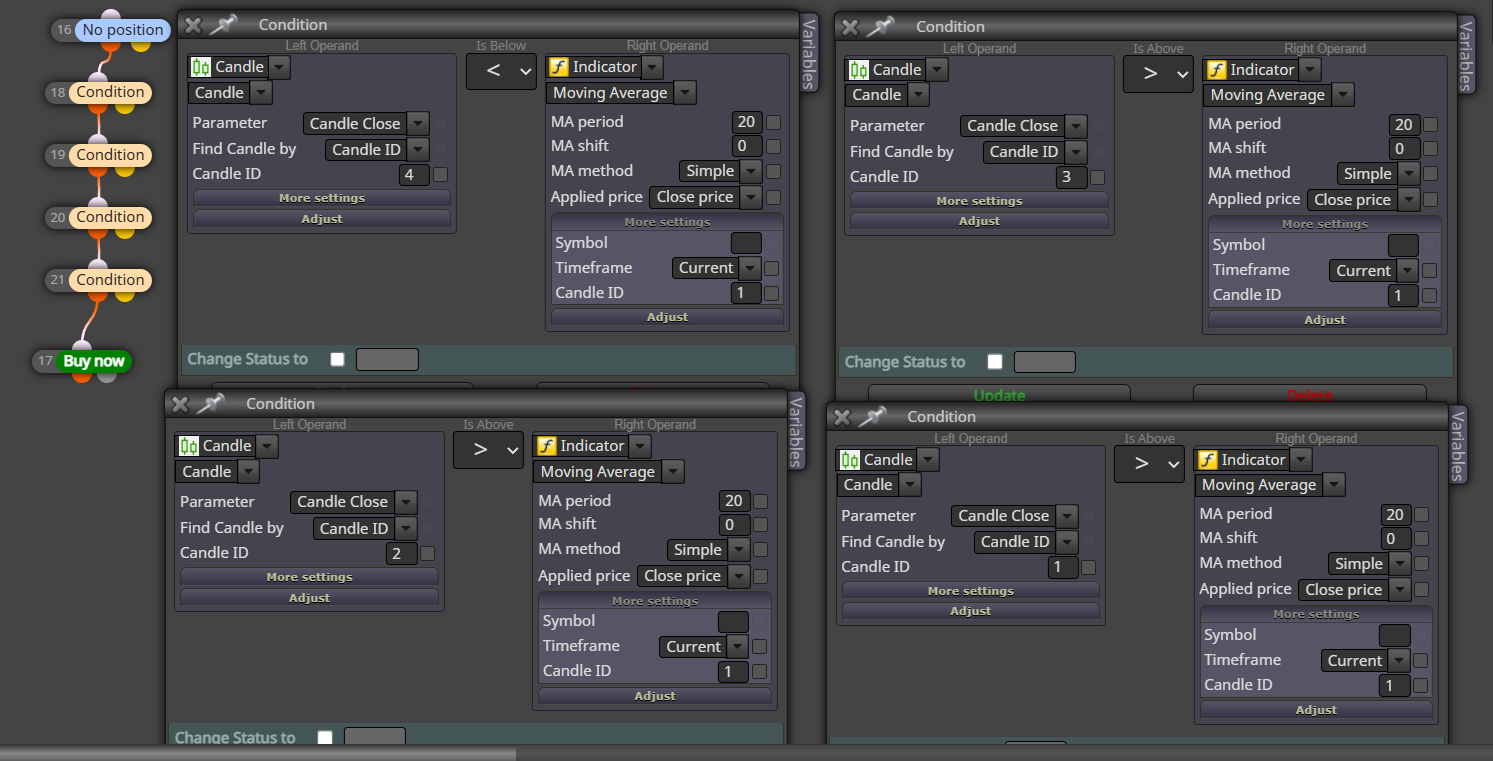The image size is (1493, 761).
Task: Open the less-than operator dropdown
Action: tap(501, 71)
